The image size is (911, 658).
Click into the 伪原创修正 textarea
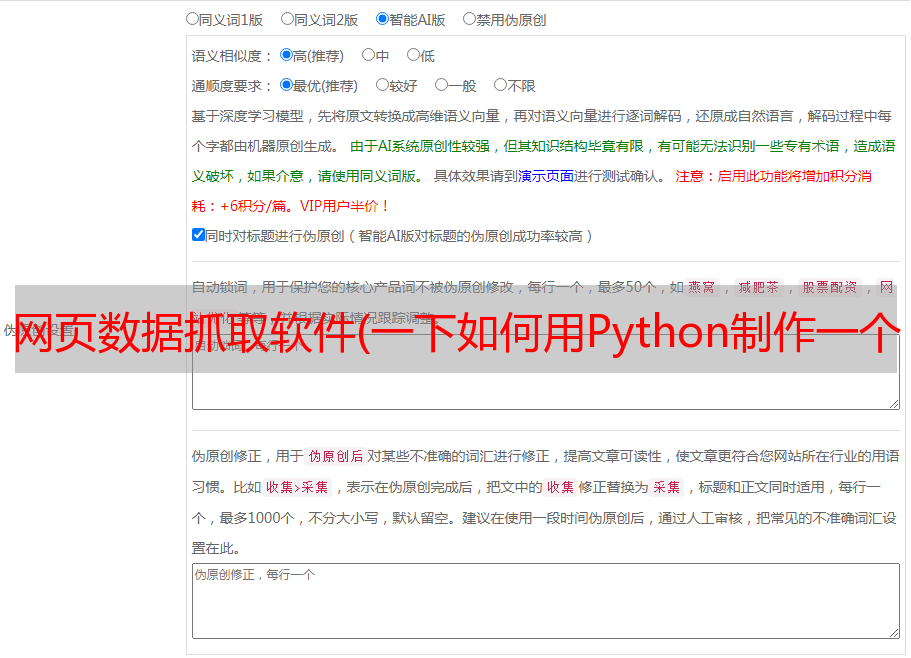[x=546, y=601]
